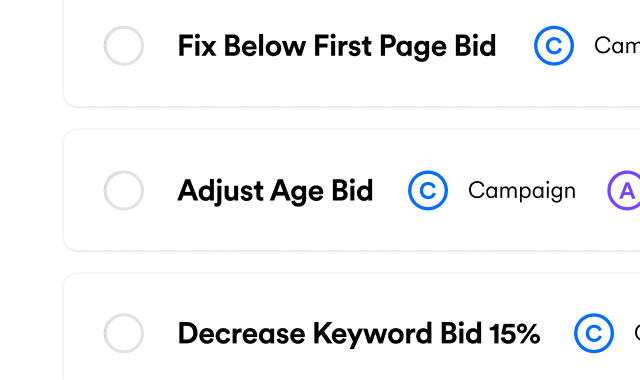Open the Decrease Keyword Bid 15% rule title
Screen dimensions: 640x380
pos(359,333)
